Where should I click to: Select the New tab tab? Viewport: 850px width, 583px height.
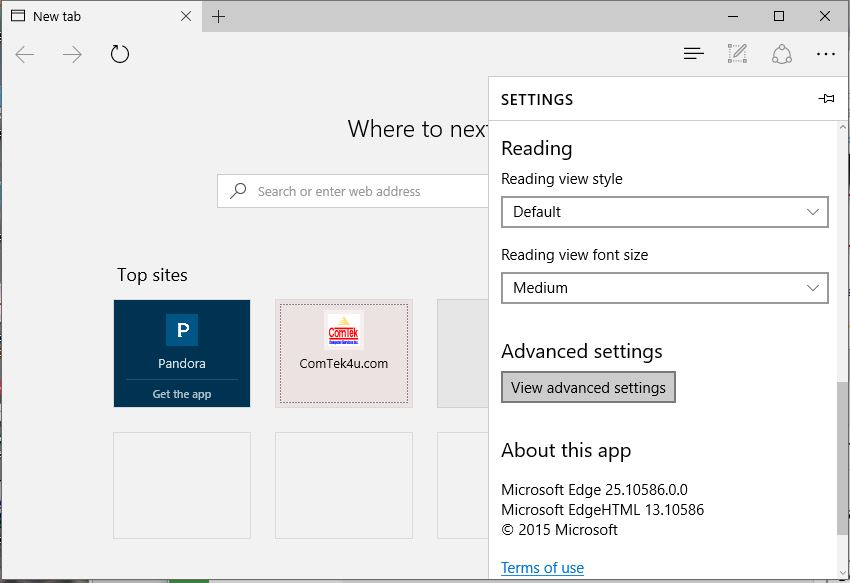pyautogui.click(x=101, y=16)
